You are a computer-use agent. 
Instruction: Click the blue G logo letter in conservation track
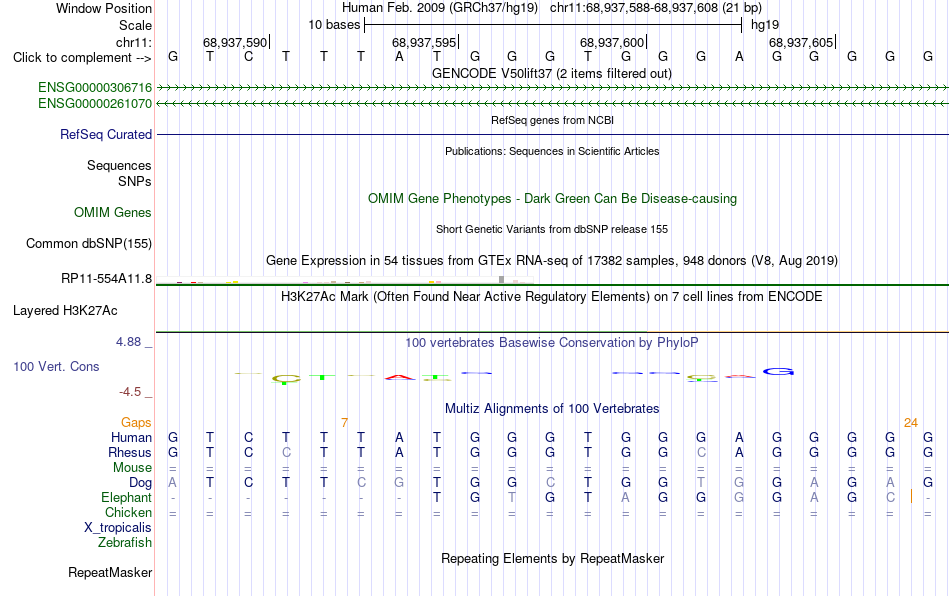pos(778,371)
